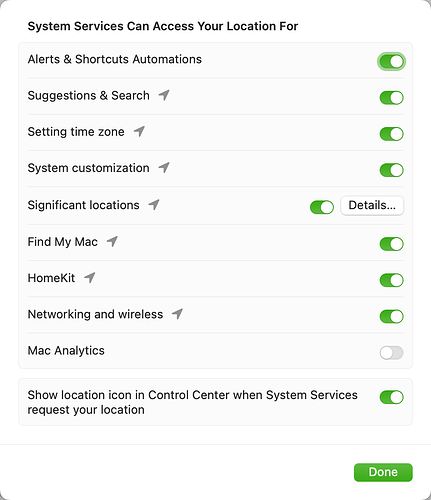Disable Alerts & Shortcuts Automations toggle
The width and height of the screenshot is (431, 500).
coord(391,61)
